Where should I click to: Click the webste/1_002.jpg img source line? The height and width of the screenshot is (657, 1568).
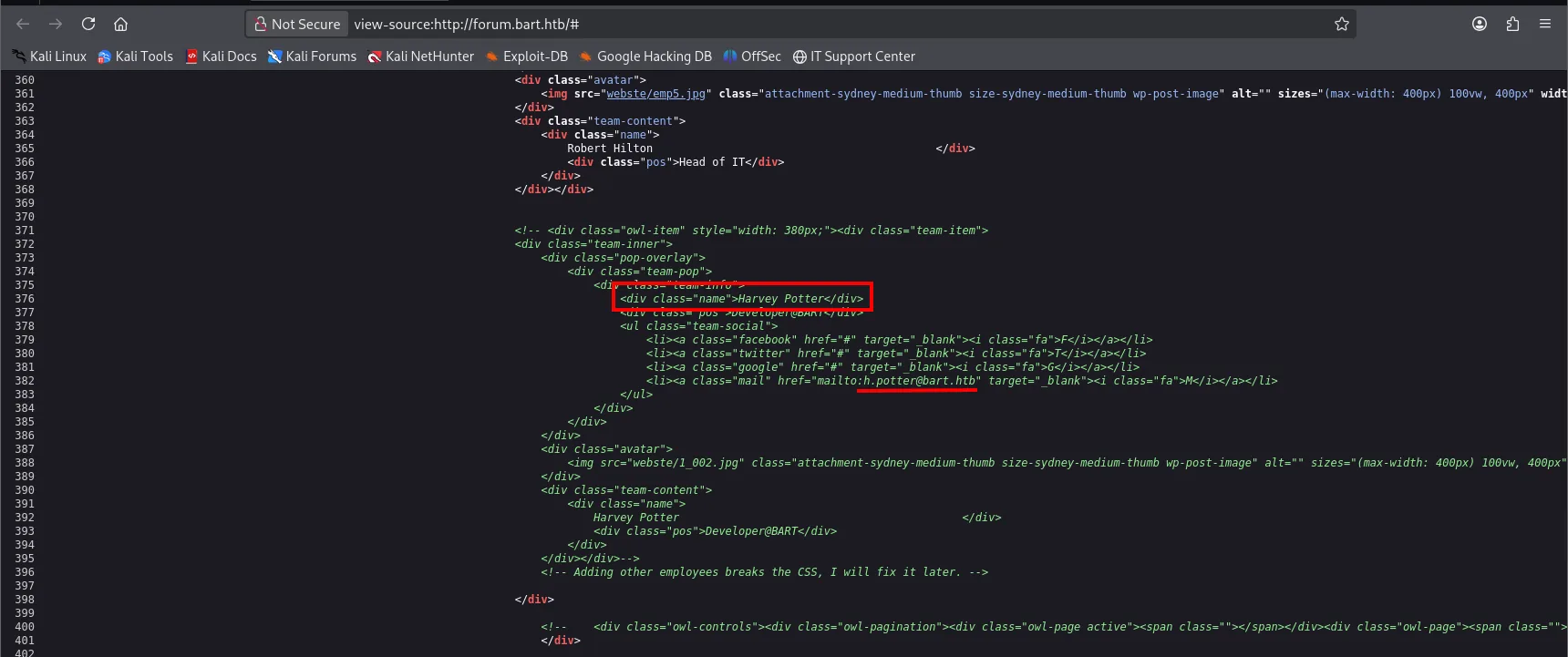coord(1067,463)
